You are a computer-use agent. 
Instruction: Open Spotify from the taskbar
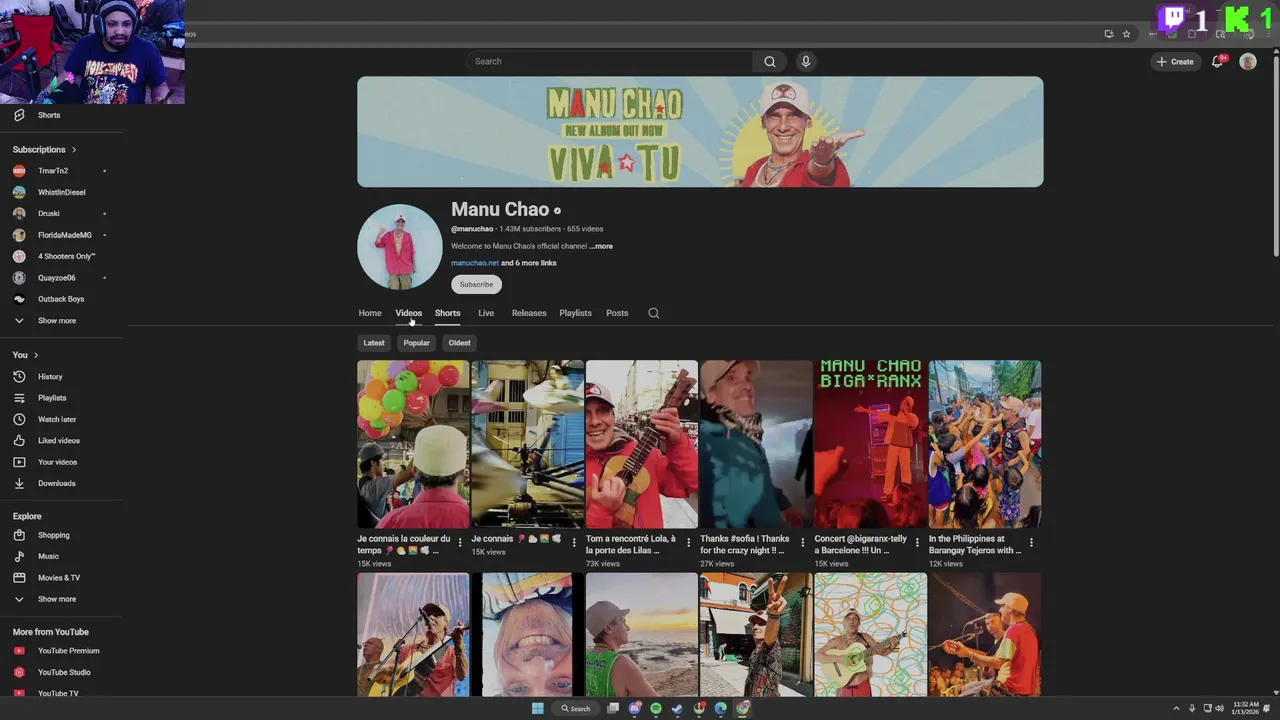pos(656,708)
